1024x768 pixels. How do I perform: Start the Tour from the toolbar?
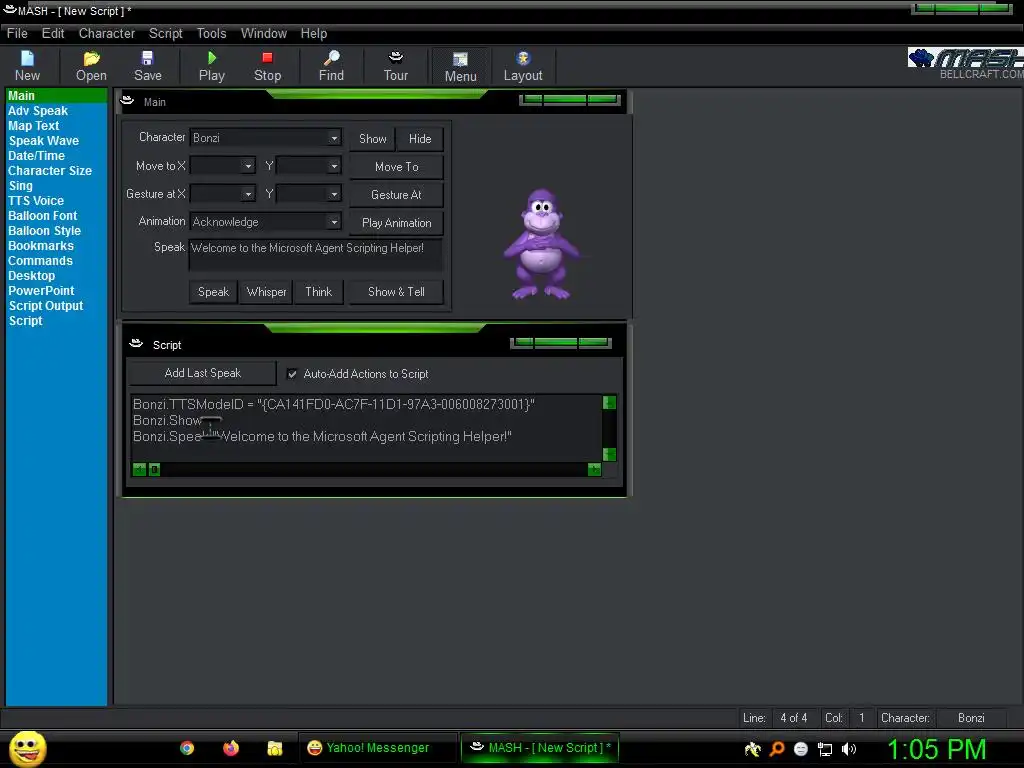click(396, 66)
